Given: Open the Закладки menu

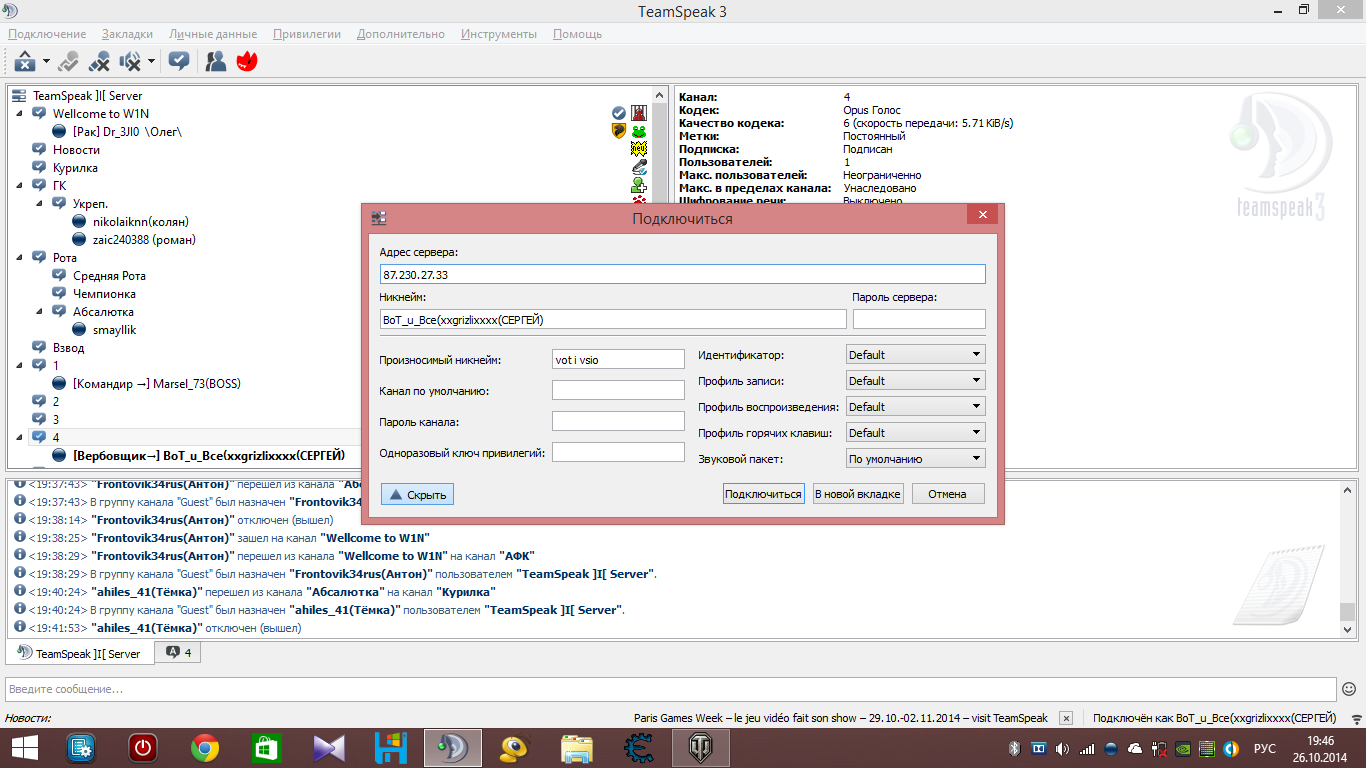Looking at the screenshot, I should point(127,34).
